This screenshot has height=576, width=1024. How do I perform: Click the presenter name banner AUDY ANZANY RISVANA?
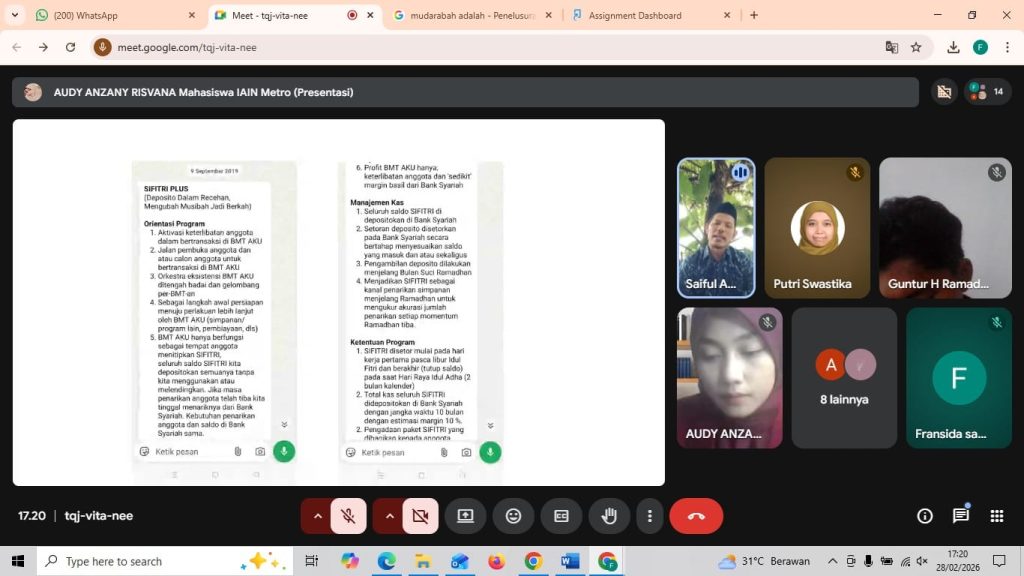(203, 92)
